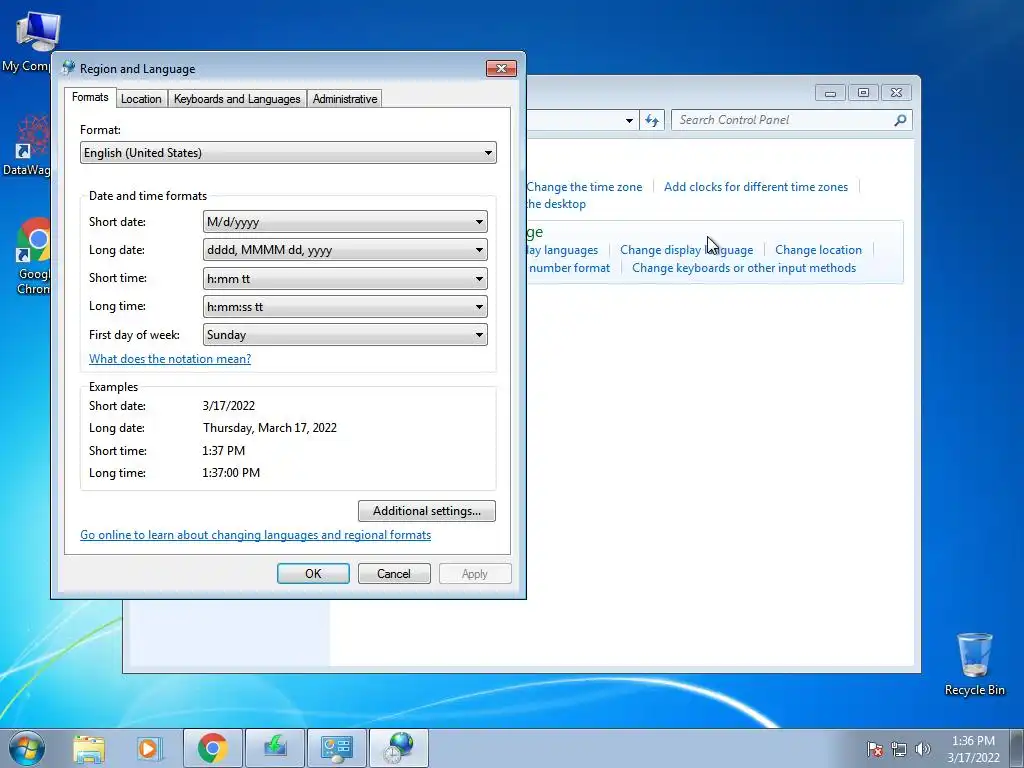Select the globe-and-clock Region taskbar icon

[399, 748]
